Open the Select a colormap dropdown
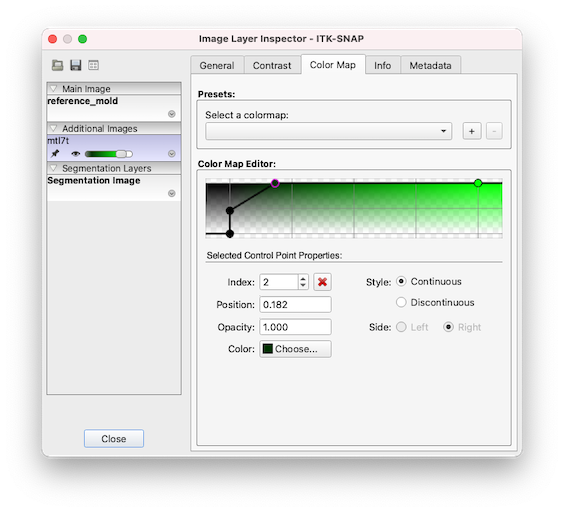564x512 pixels. [x=328, y=131]
